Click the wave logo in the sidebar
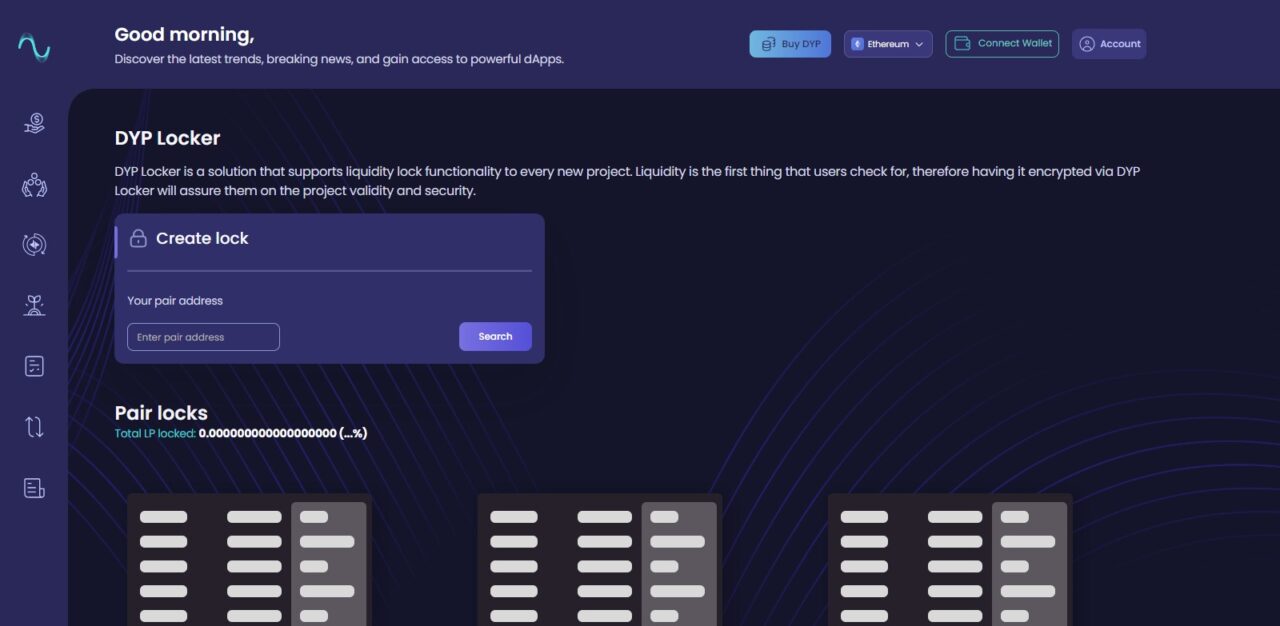1280x626 pixels. (34, 47)
